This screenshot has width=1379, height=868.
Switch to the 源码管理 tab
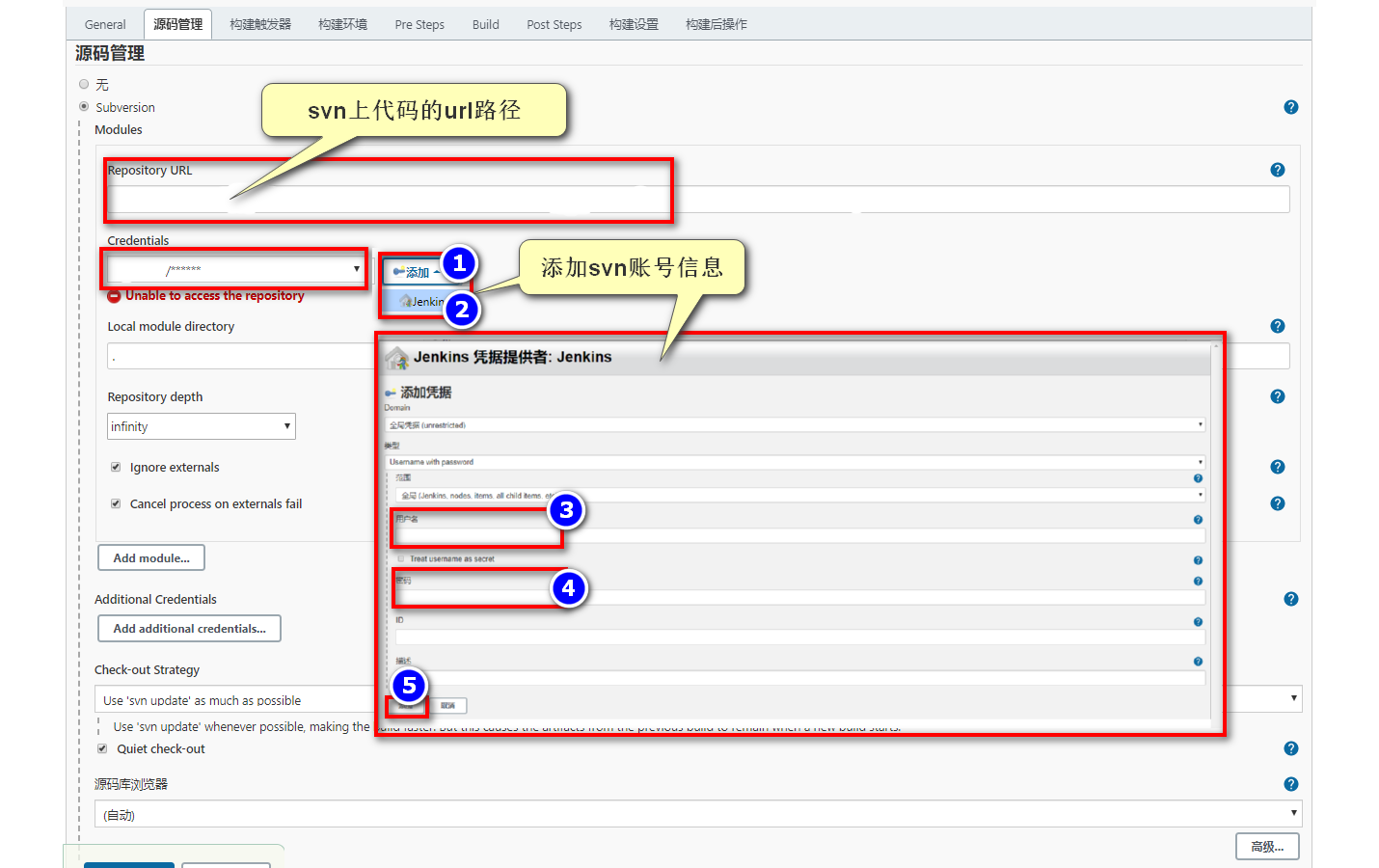tap(178, 24)
